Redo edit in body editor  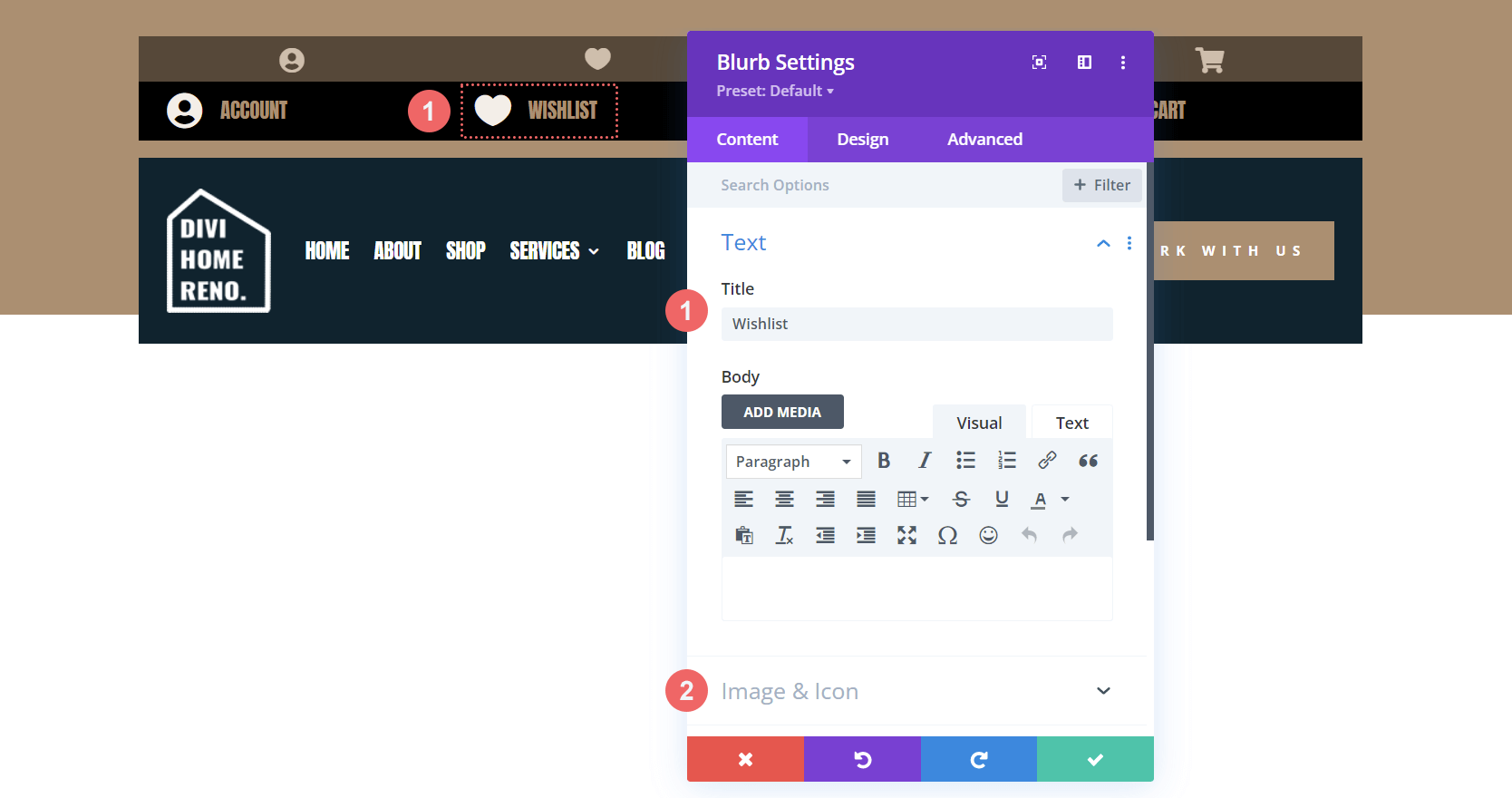tap(1070, 535)
